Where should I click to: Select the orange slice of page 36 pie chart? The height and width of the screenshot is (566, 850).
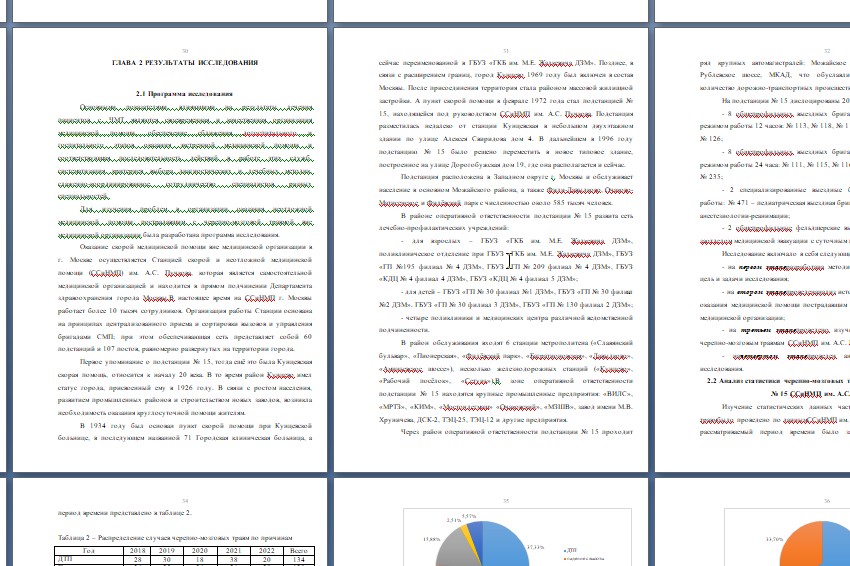(802, 545)
